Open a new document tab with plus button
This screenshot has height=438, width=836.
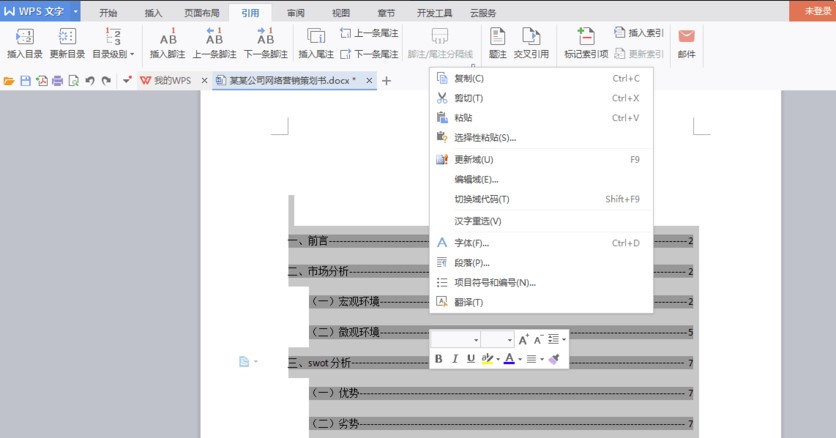pyautogui.click(x=388, y=80)
